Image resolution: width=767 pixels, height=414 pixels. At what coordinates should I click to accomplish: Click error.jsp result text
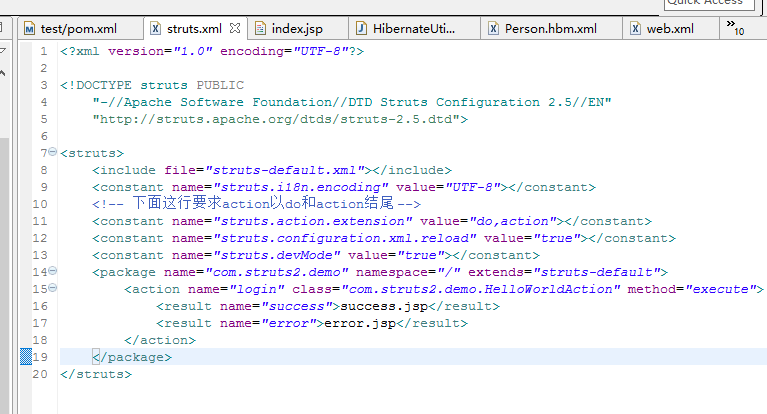360,323
